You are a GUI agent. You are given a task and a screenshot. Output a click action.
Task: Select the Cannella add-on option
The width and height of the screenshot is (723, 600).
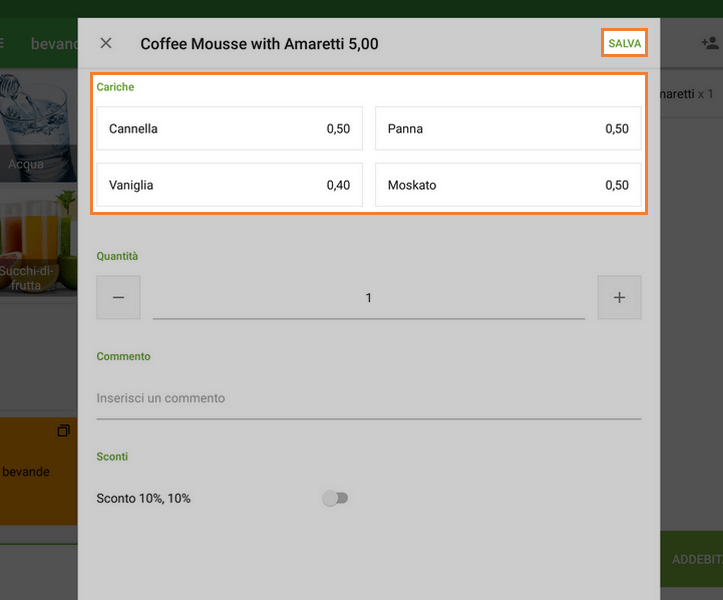tap(229, 129)
